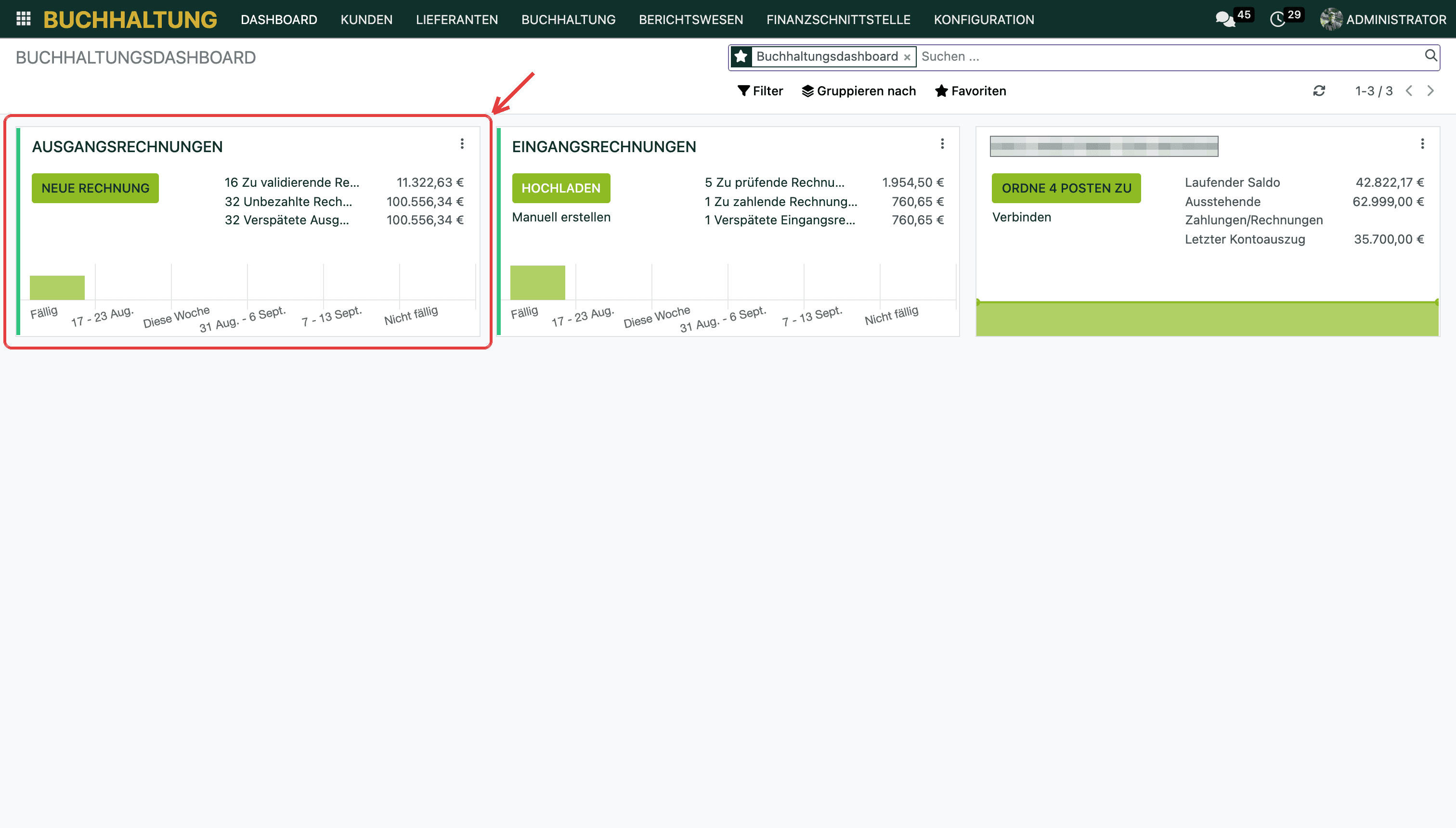Click the Ausgangsrechnungen card title
1456x828 pixels.
coord(128,147)
